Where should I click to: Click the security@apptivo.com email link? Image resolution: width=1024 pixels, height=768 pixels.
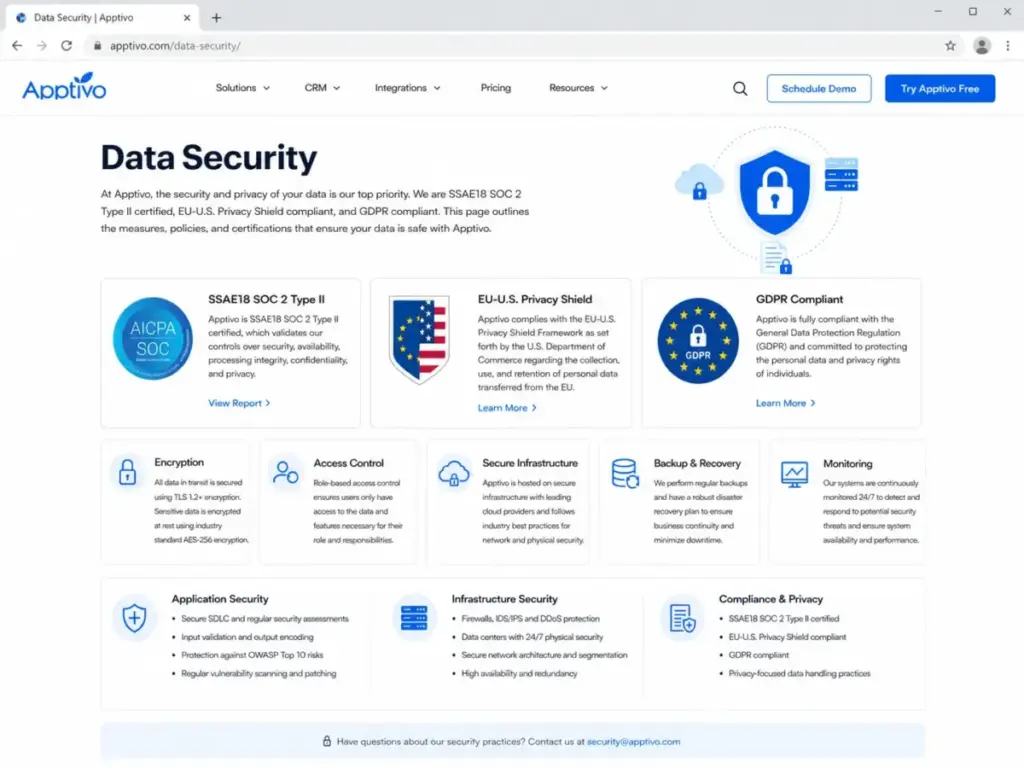click(633, 741)
